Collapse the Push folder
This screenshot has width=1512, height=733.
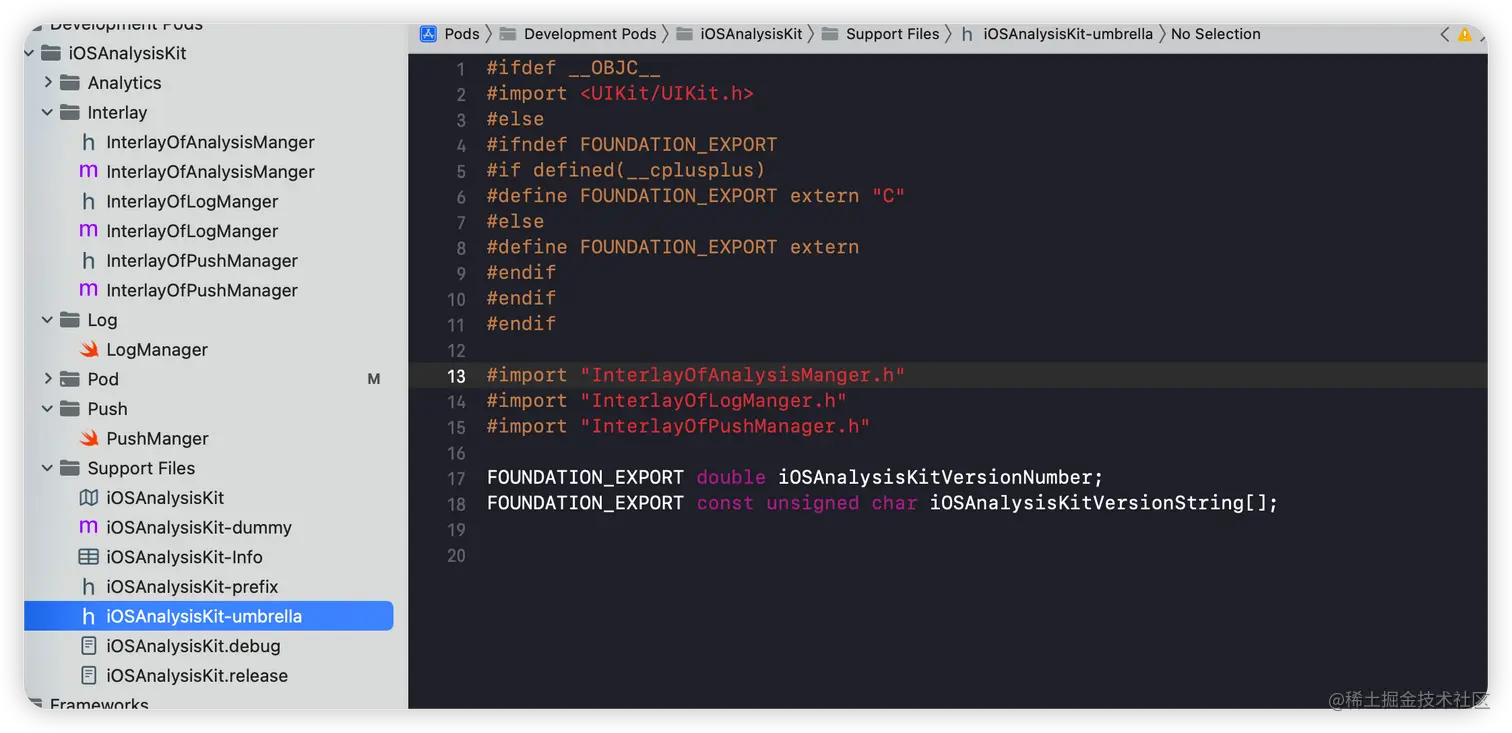[x=48, y=409]
